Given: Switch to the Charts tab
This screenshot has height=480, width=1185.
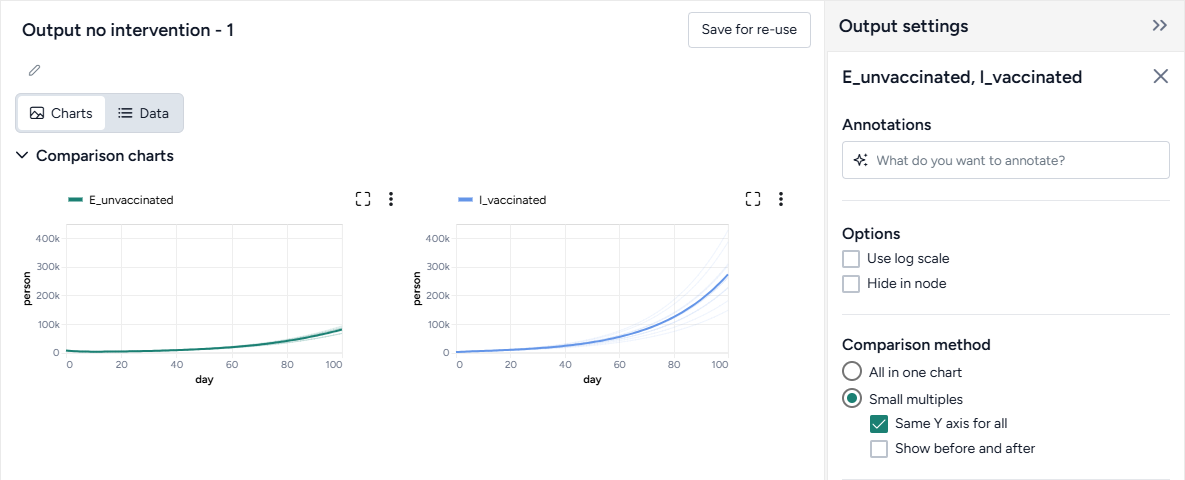Looking at the screenshot, I should (x=61, y=113).
